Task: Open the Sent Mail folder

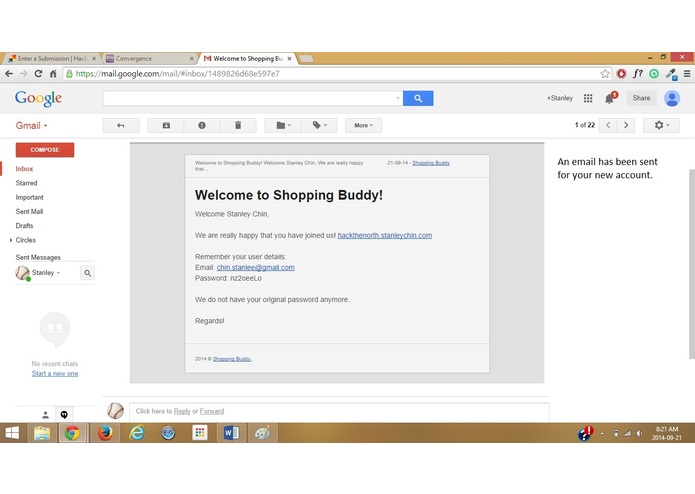Action: pos(29,211)
